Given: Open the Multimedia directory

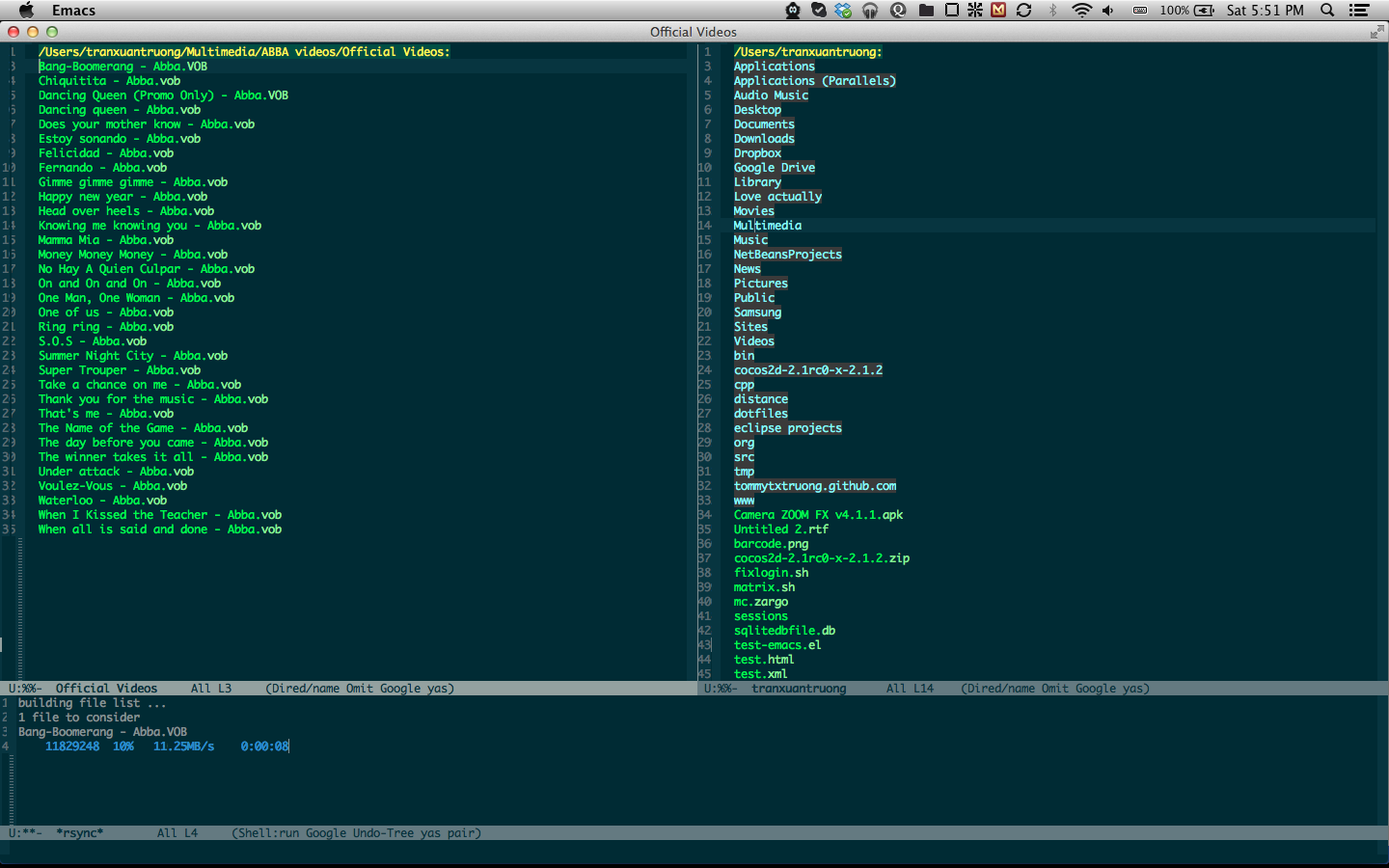Looking at the screenshot, I should tap(768, 226).
